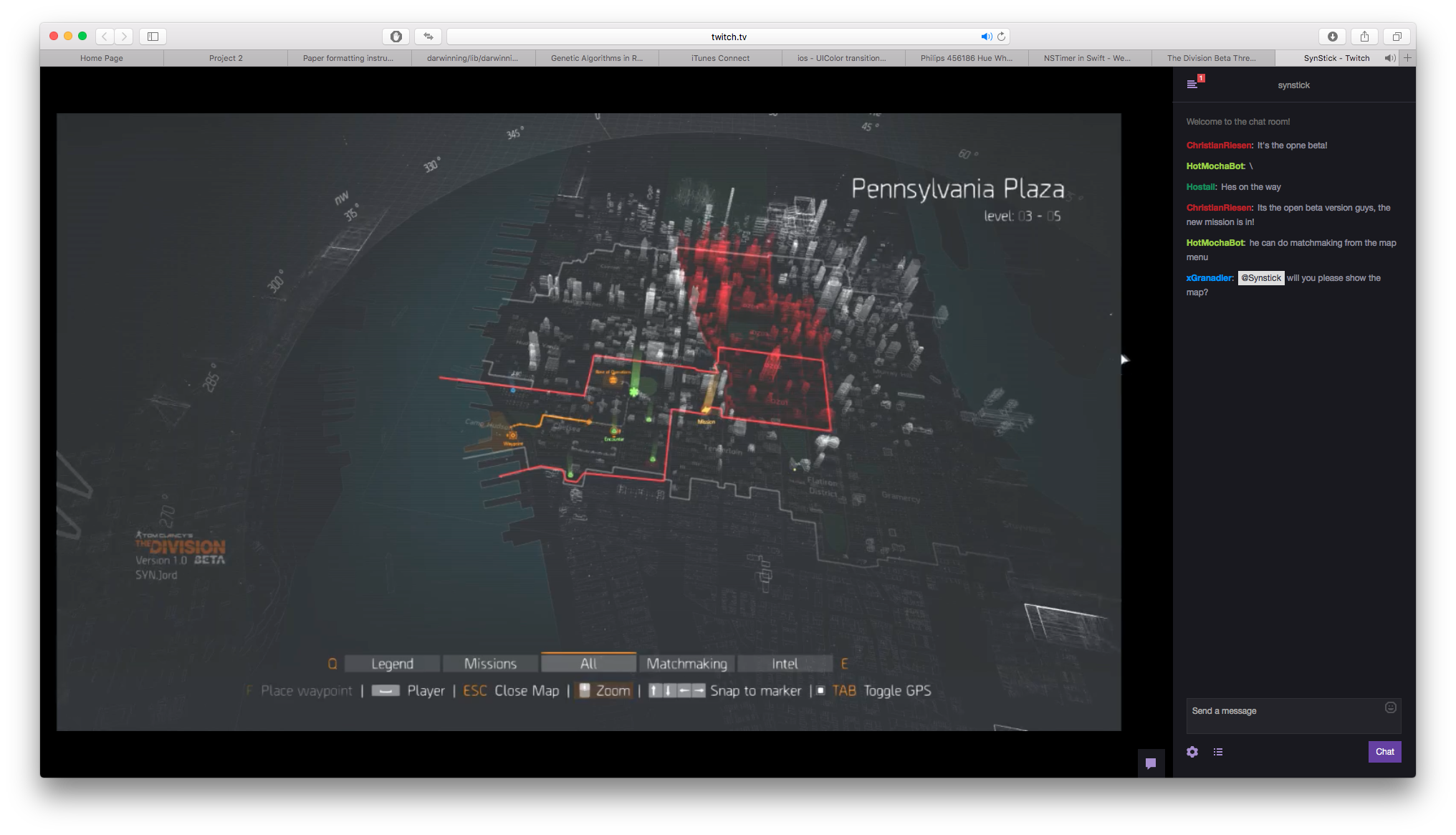Switch to The Division Beta tab
This screenshot has width=1456, height=835.
pyautogui.click(x=1211, y=58)
